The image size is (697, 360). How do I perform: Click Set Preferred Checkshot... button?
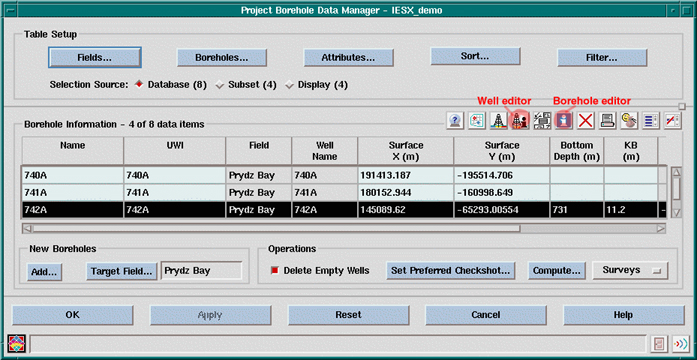click(x=451, y=271)
